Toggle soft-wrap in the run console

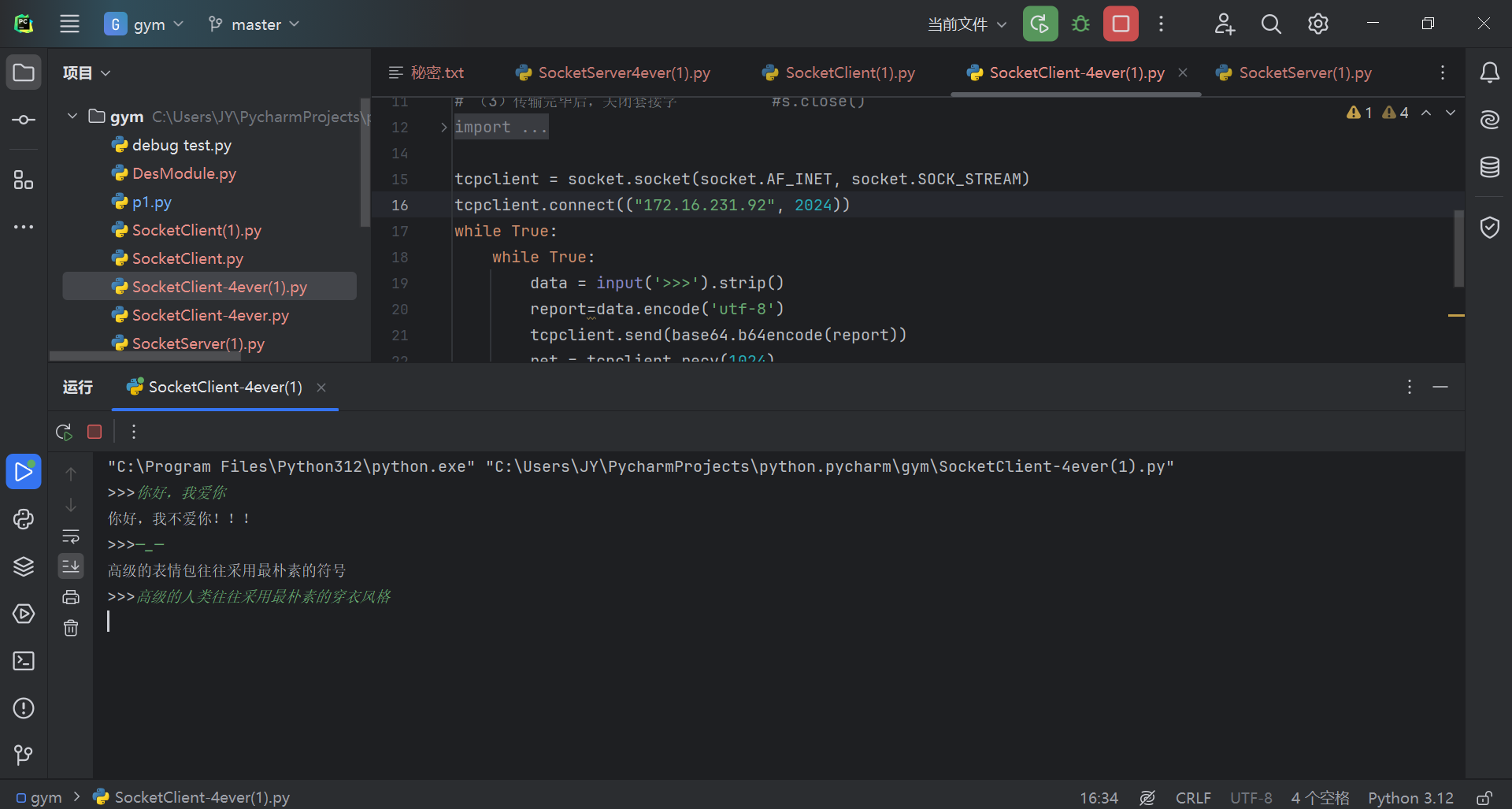71,536
